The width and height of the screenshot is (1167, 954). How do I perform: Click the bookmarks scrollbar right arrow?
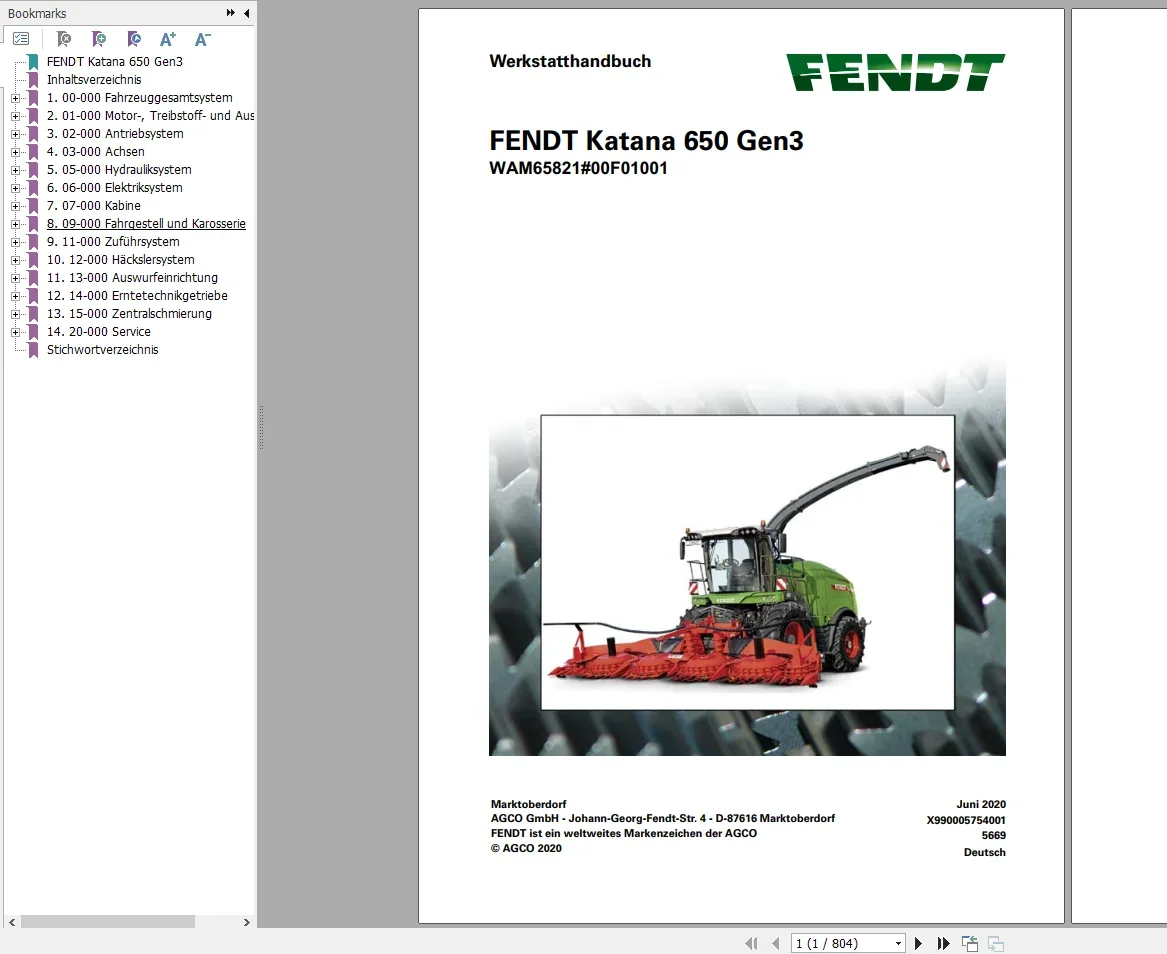(246, 922)
